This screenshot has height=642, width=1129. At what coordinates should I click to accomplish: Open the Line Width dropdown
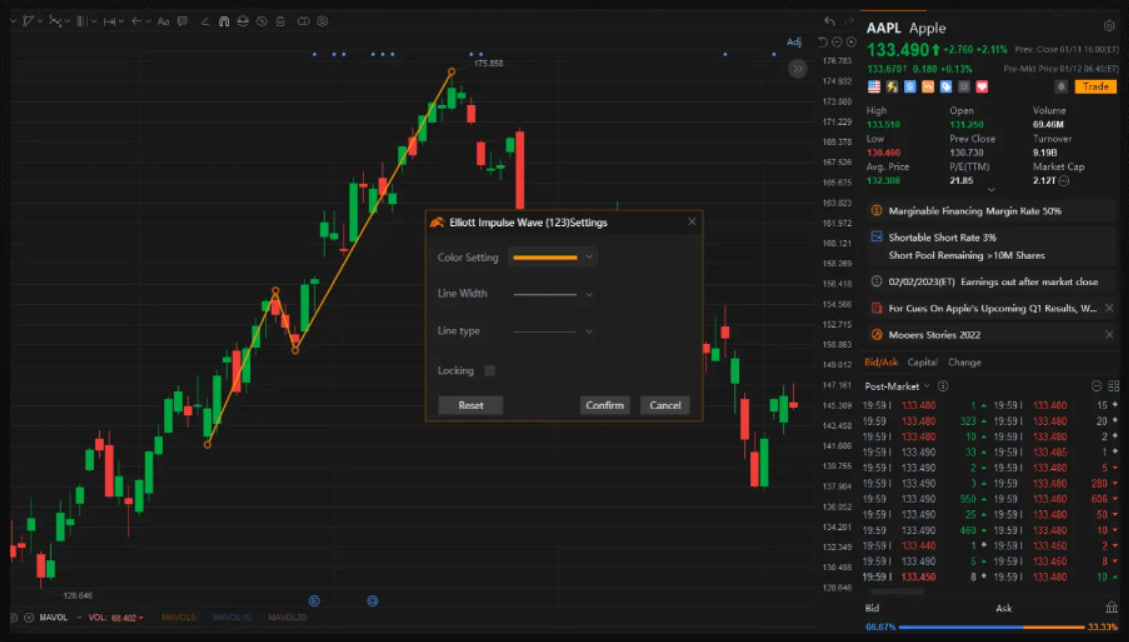(552, 295)
